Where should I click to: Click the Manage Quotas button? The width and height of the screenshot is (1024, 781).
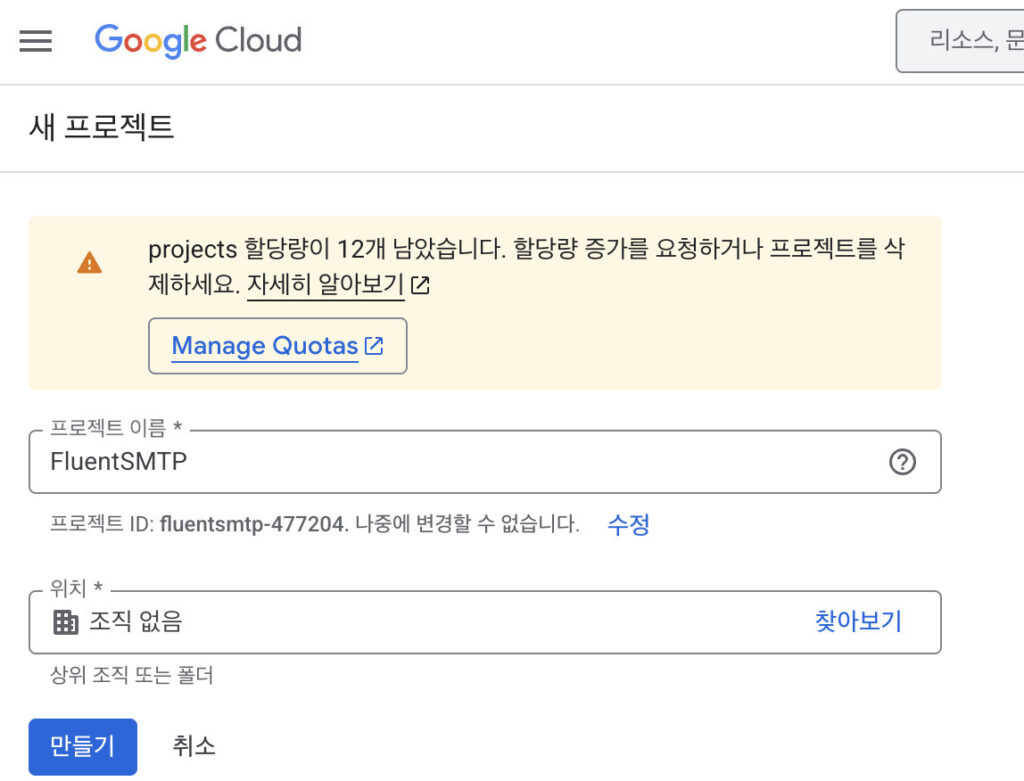pos(278,345)
